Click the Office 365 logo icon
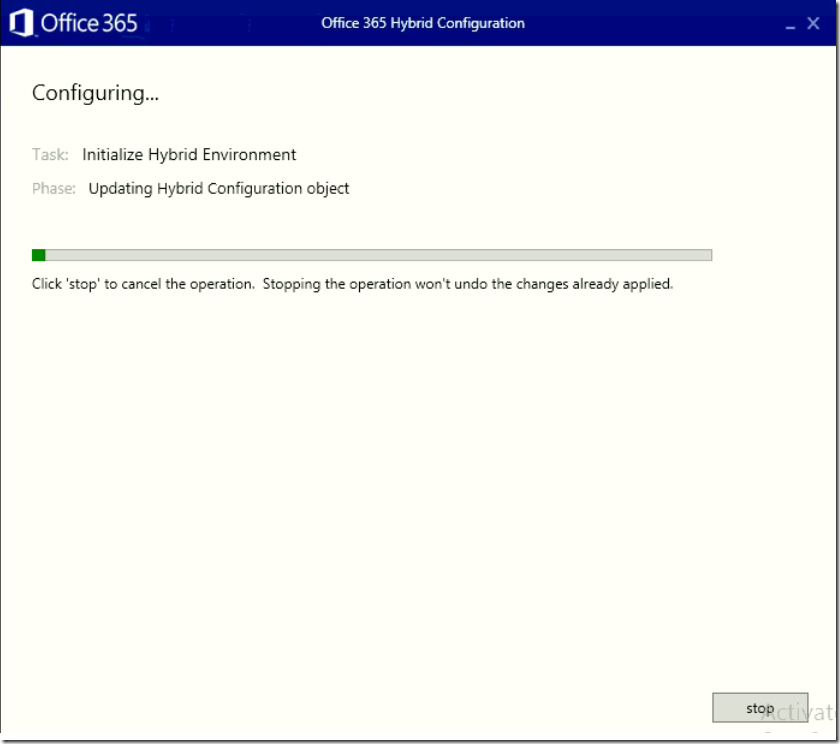The width and height of the screenshot is (840, 744). click(21, 24)
